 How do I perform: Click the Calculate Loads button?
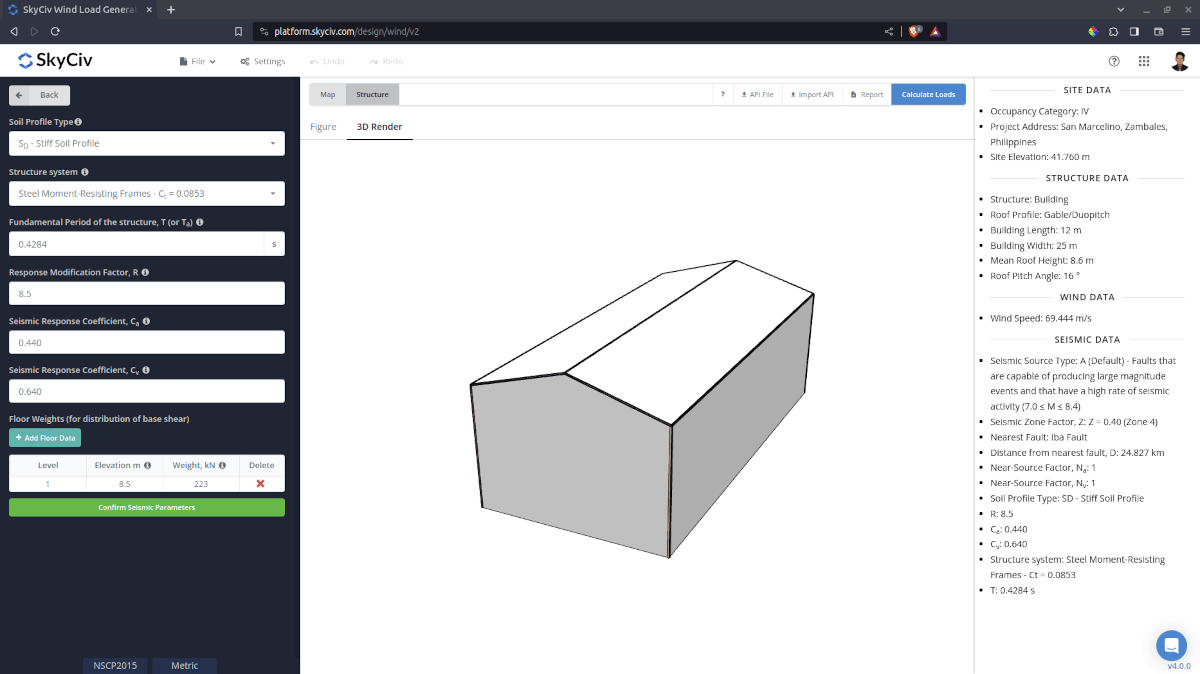928,94
